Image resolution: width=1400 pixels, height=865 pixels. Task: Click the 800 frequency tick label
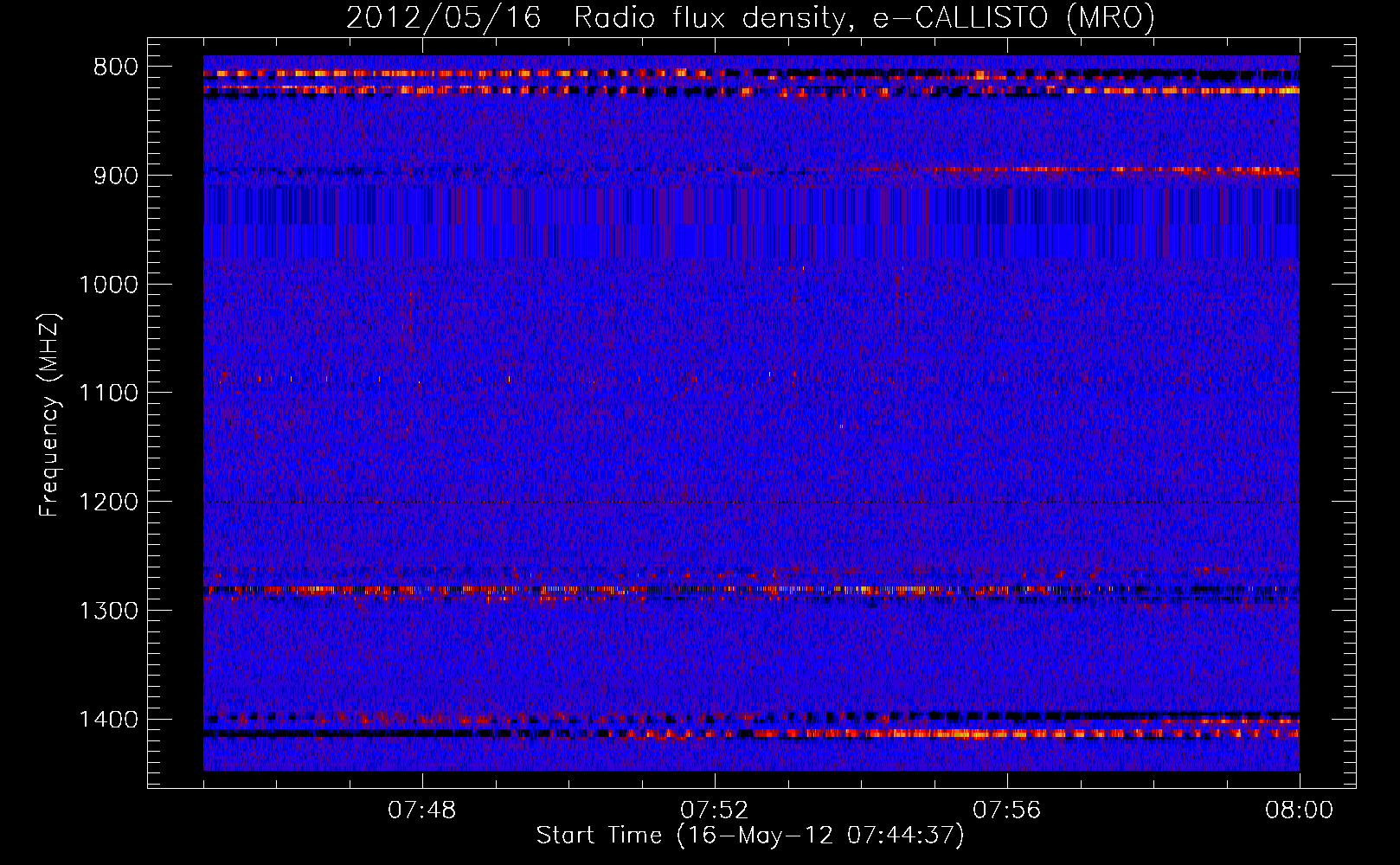[x=115, y=67]
